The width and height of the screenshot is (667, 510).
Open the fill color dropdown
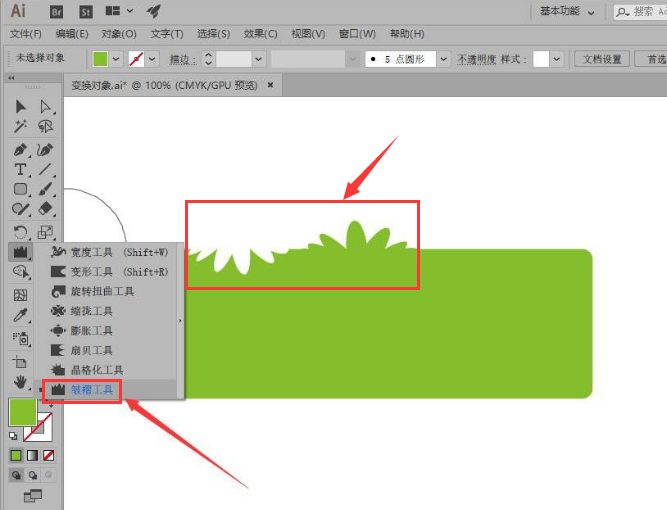pyautogui.click(x=116, y=59)
